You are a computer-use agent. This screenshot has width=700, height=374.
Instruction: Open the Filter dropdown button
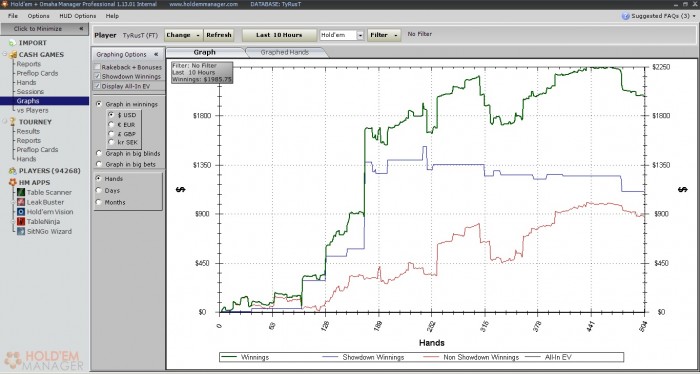pyautogui.click(x=384, y=35)
